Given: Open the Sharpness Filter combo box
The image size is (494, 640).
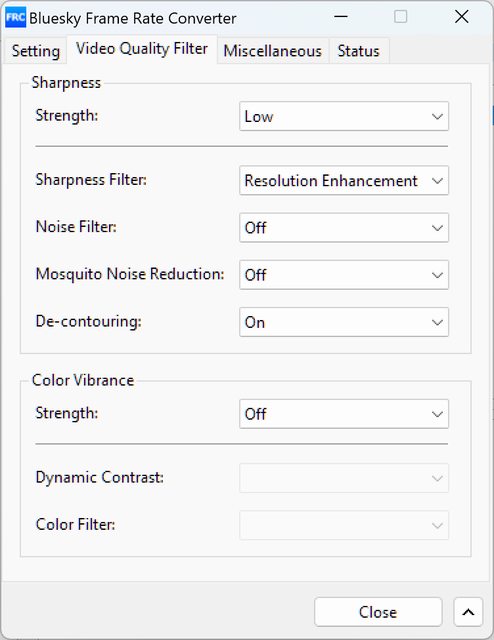Looking at the screenshot, I should coord(344,180).
